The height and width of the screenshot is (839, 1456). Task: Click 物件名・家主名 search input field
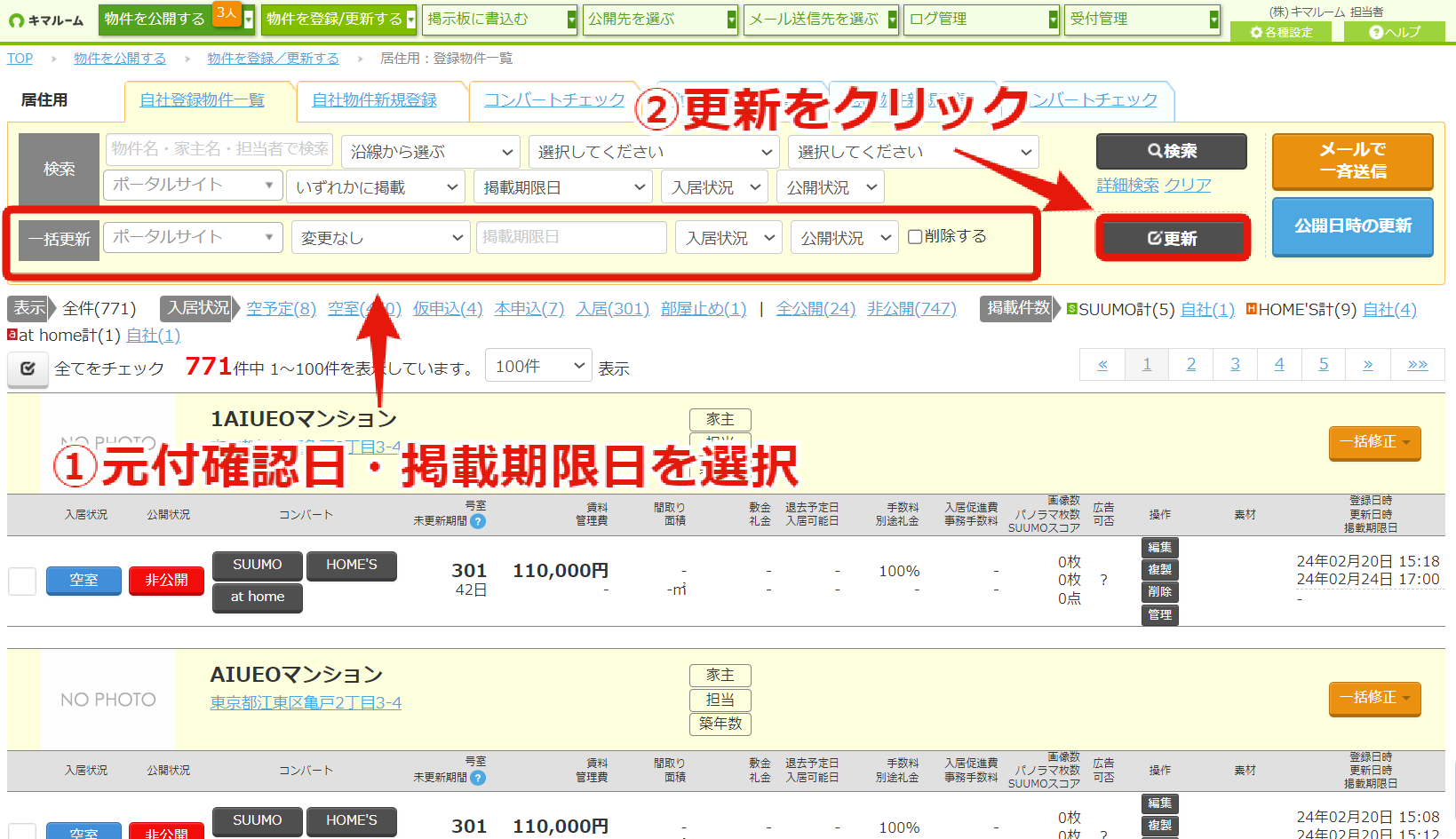[219, 148]
